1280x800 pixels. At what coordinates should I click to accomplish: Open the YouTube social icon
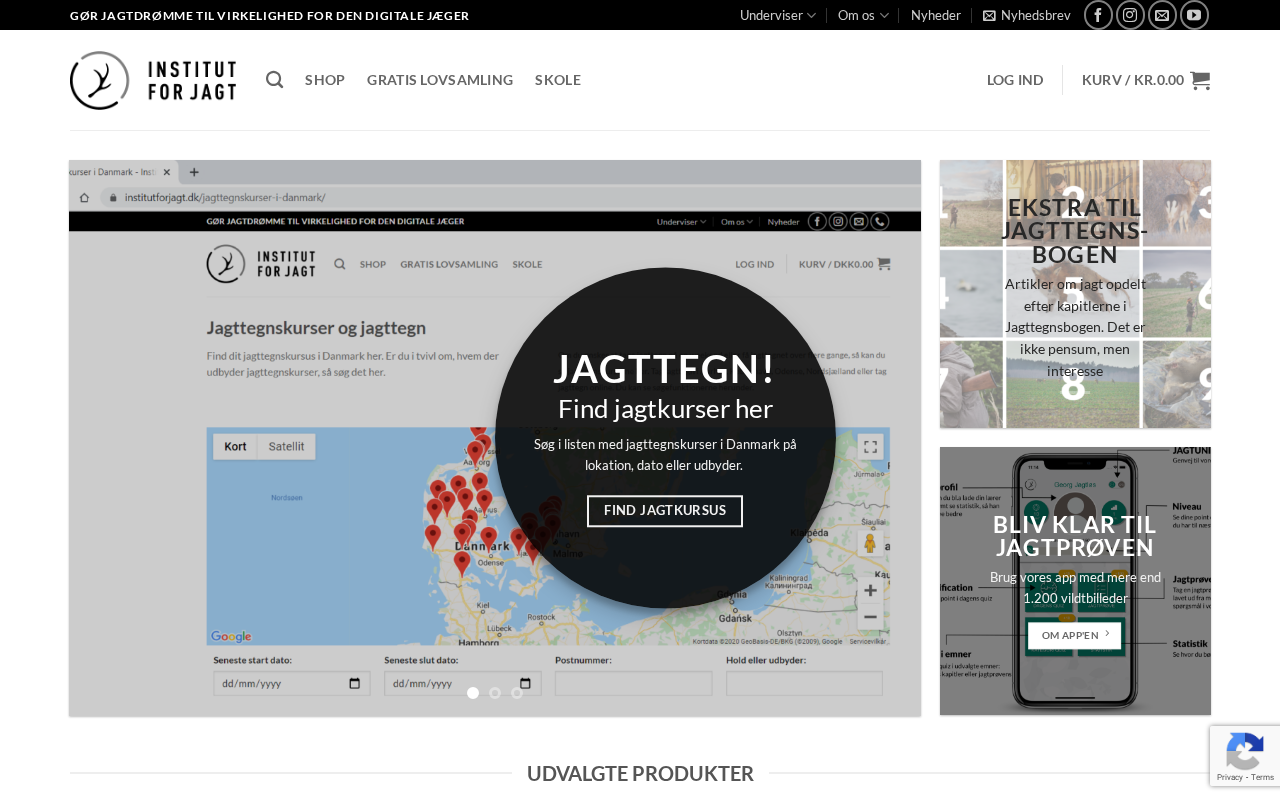[1194, 15]
